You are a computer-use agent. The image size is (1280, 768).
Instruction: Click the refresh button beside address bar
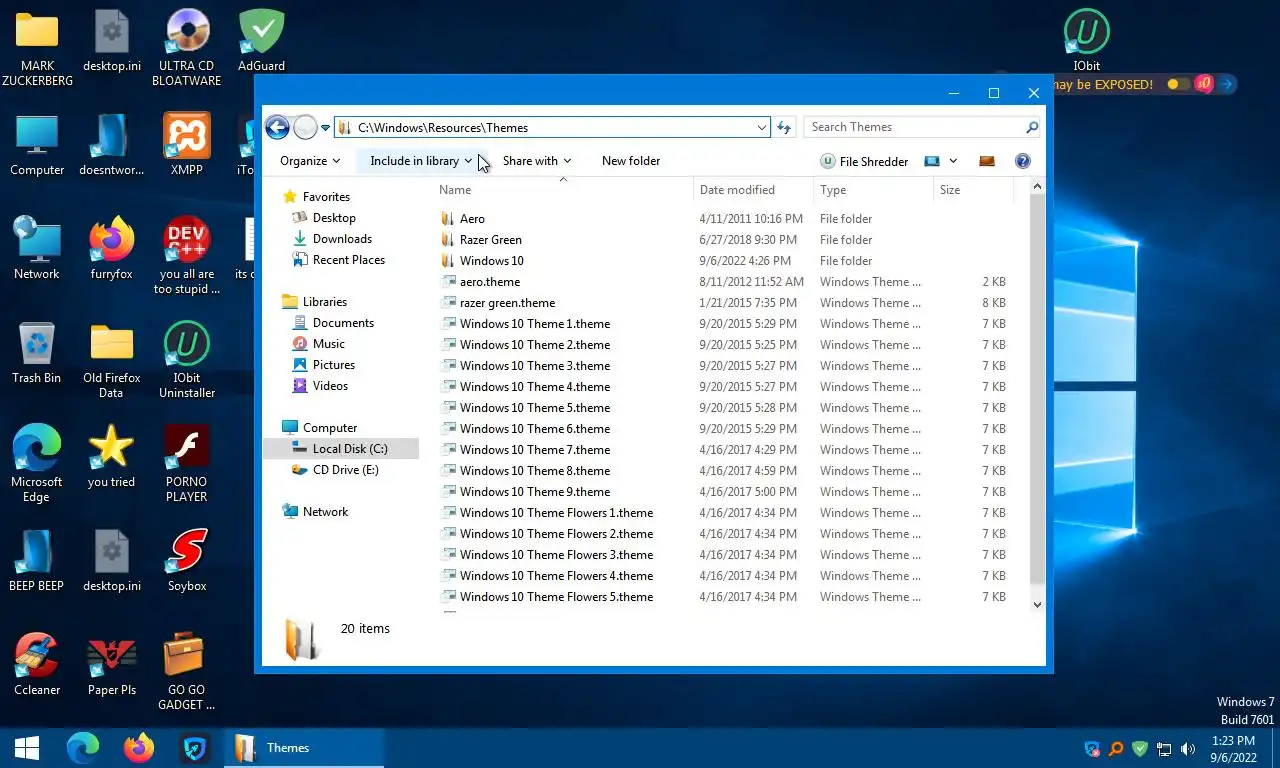tap(784, 127)
